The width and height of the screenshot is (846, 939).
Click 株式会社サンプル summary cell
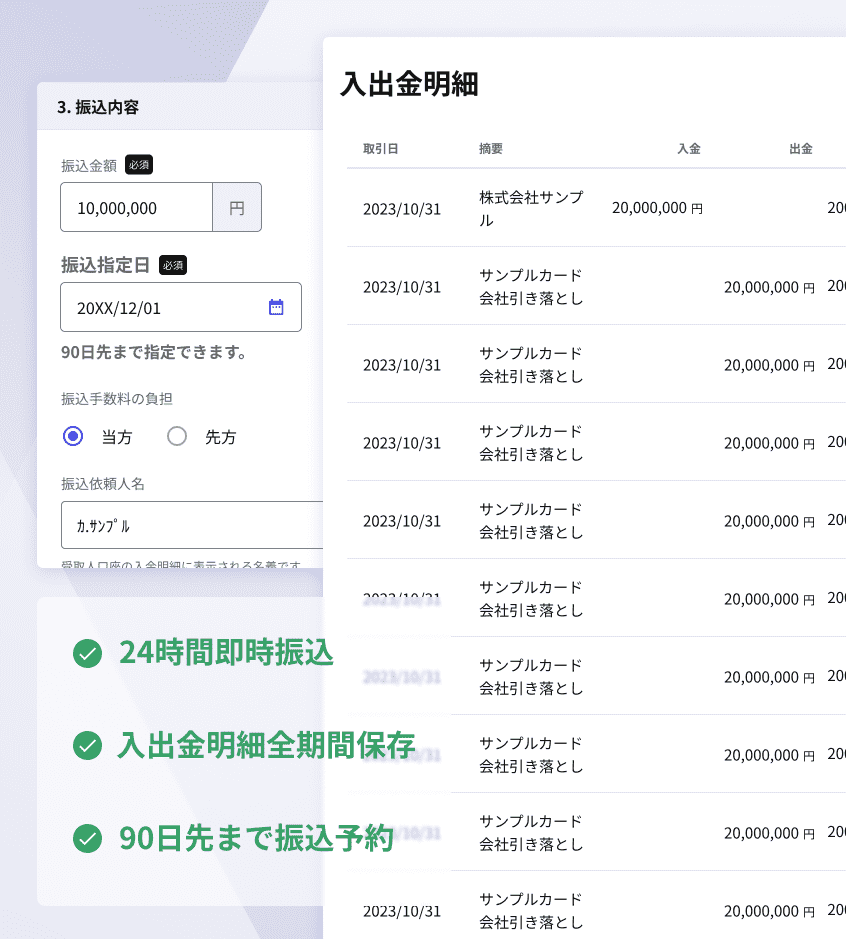[x=531, y=208]
